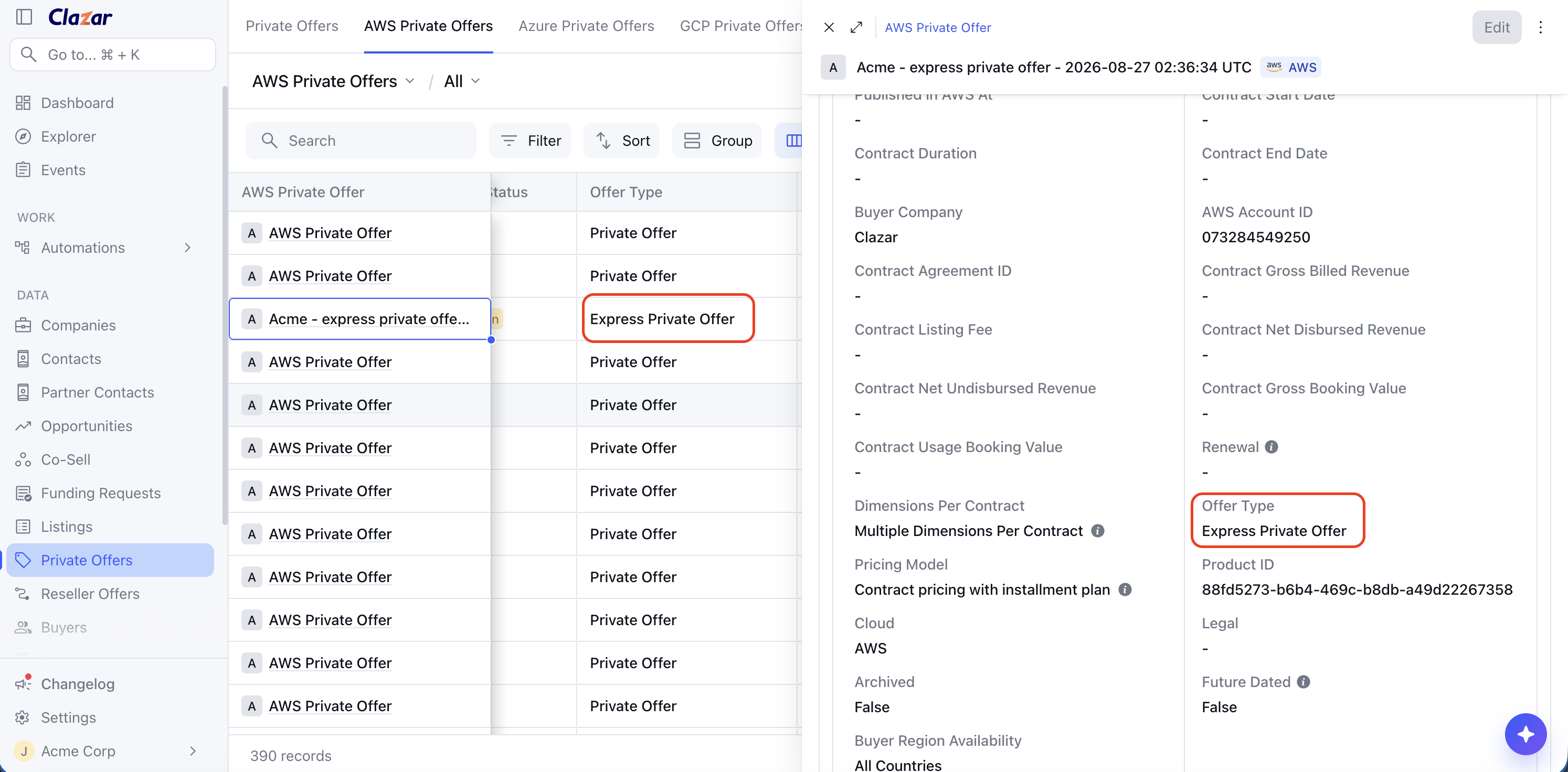Show info tooltip for Pricing Model
Viewport: 1568px width, 772px height.
click(x=1126, y=589)
